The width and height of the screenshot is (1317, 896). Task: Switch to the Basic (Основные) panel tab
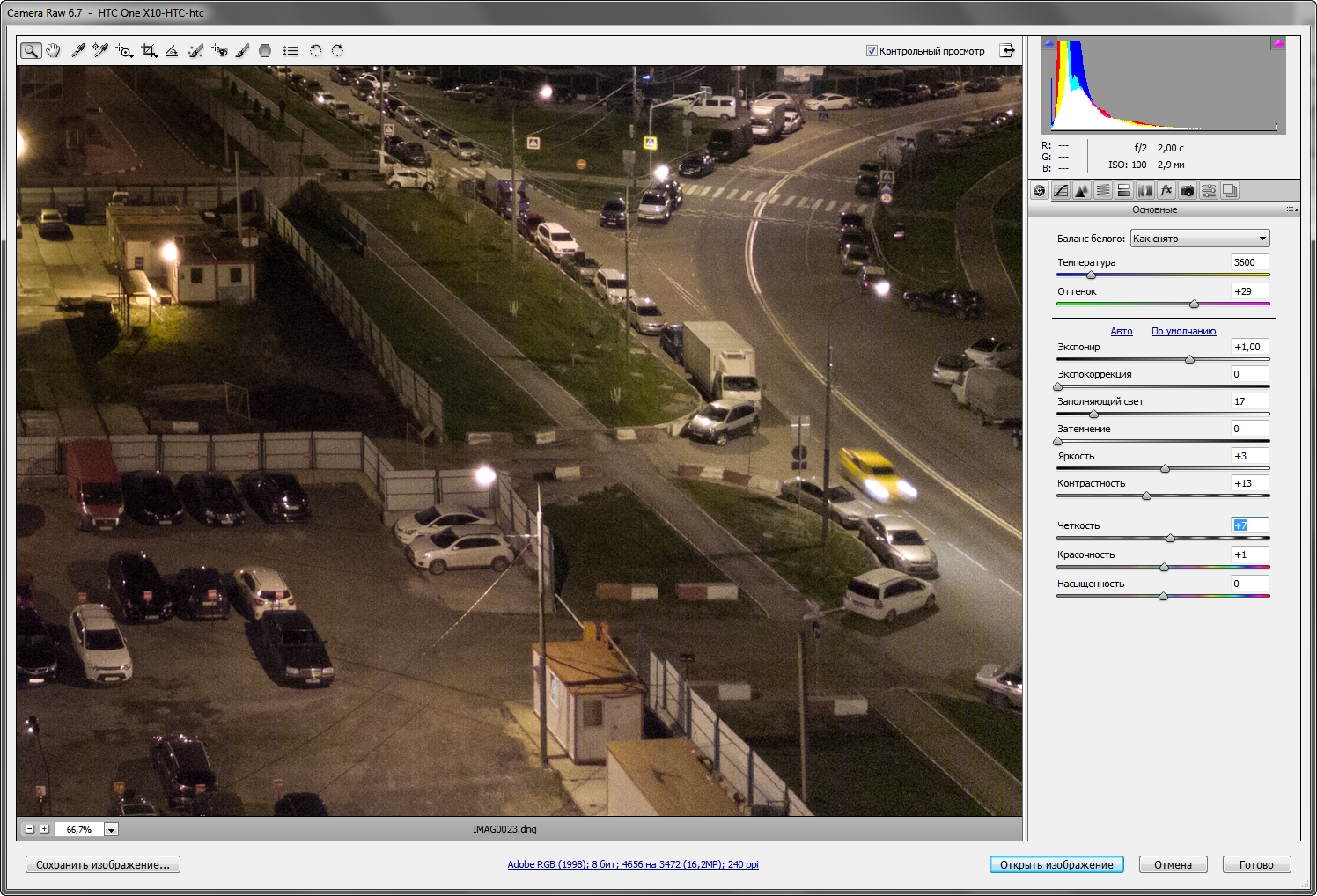pos(1040,190)
